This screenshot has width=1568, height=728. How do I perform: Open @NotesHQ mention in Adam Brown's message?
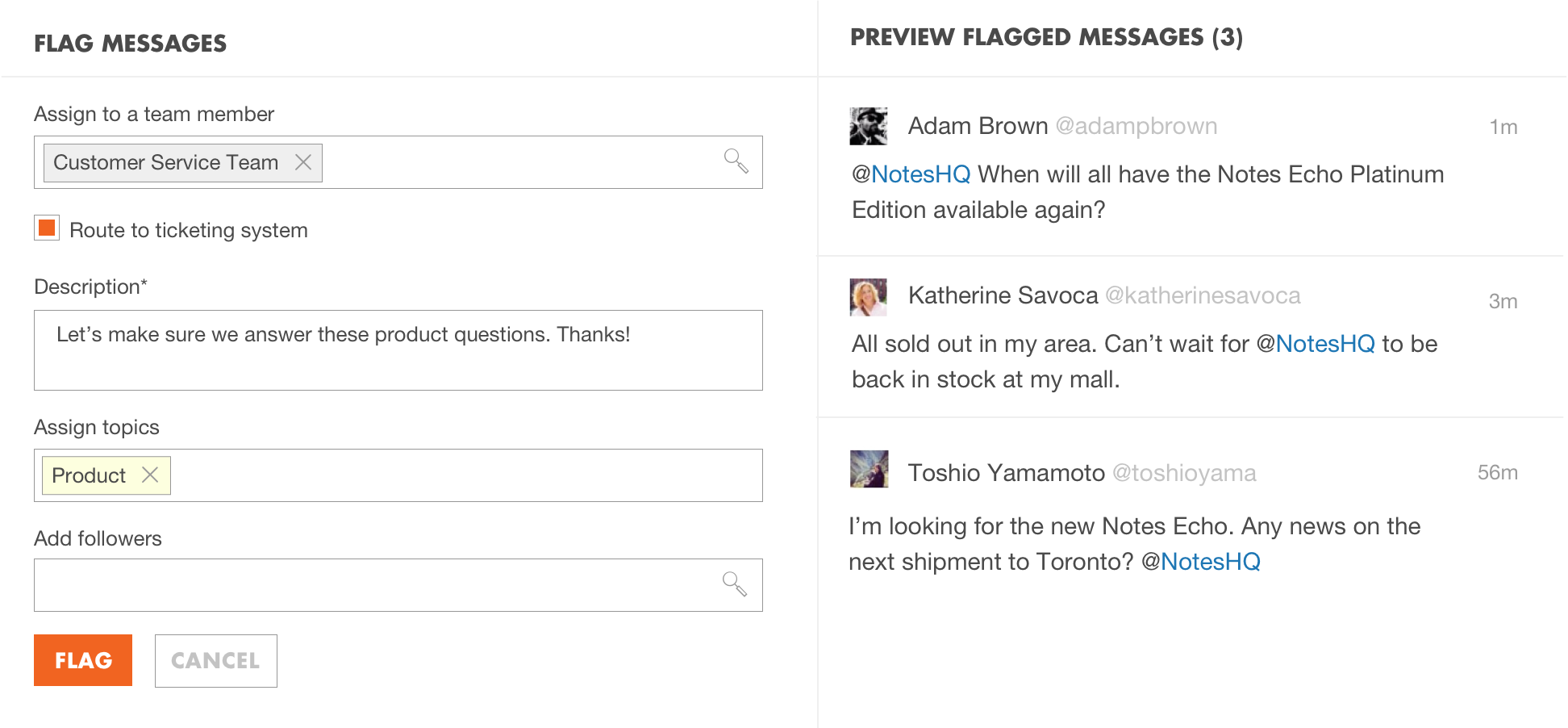(x=911, y=174)
